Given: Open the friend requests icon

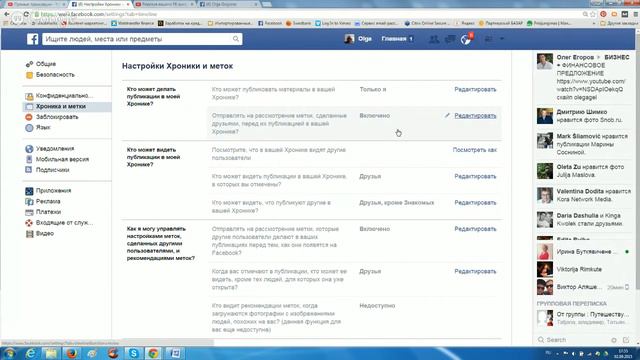Looking at the screenshot, I should [x=434, y=39].
